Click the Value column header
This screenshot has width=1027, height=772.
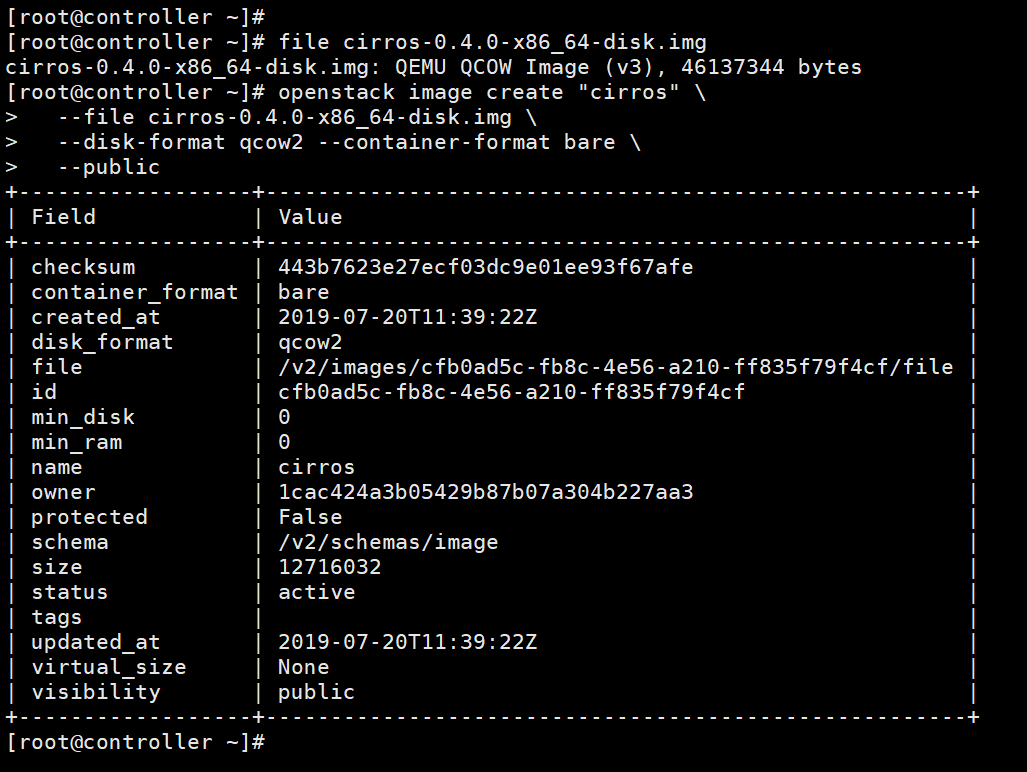click(x=310, y=217)
